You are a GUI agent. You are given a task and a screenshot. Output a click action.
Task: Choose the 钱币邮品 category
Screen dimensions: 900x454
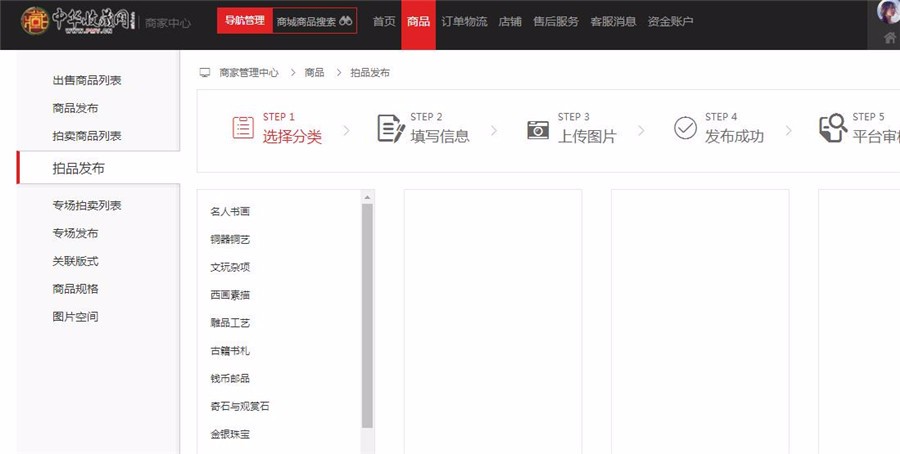point(230,379)
